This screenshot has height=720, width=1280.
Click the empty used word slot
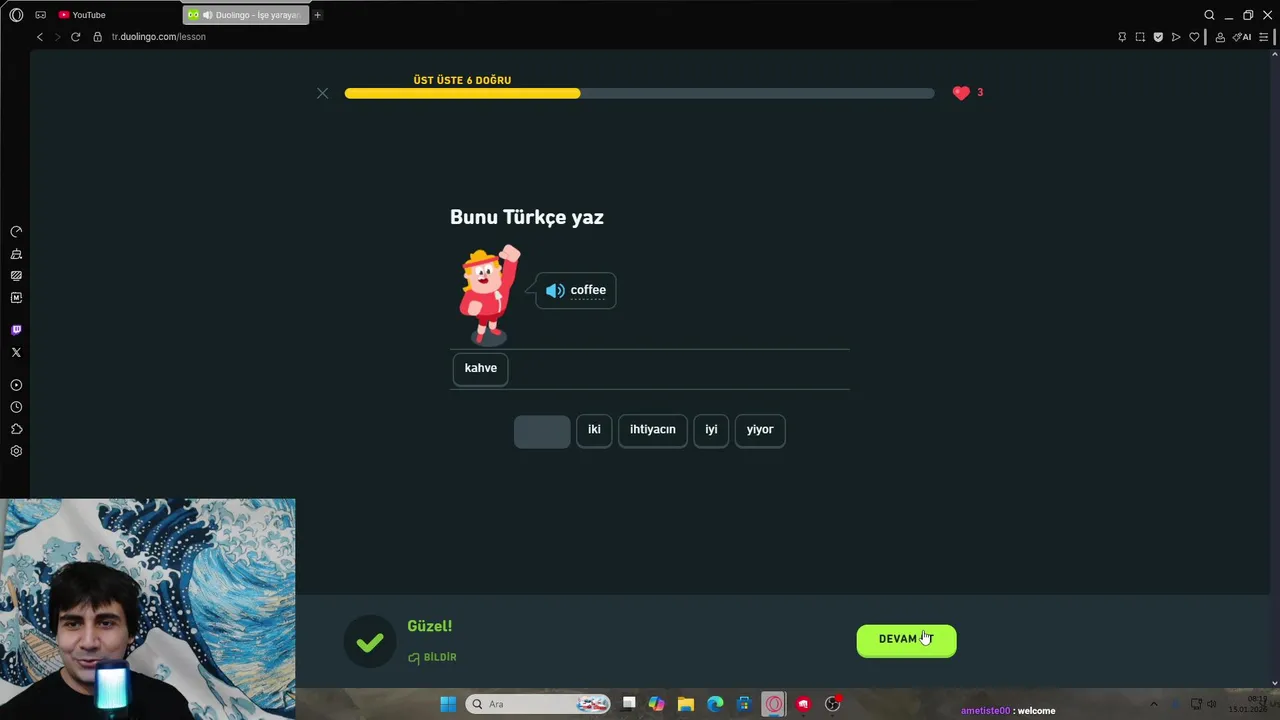coord(542,431)
